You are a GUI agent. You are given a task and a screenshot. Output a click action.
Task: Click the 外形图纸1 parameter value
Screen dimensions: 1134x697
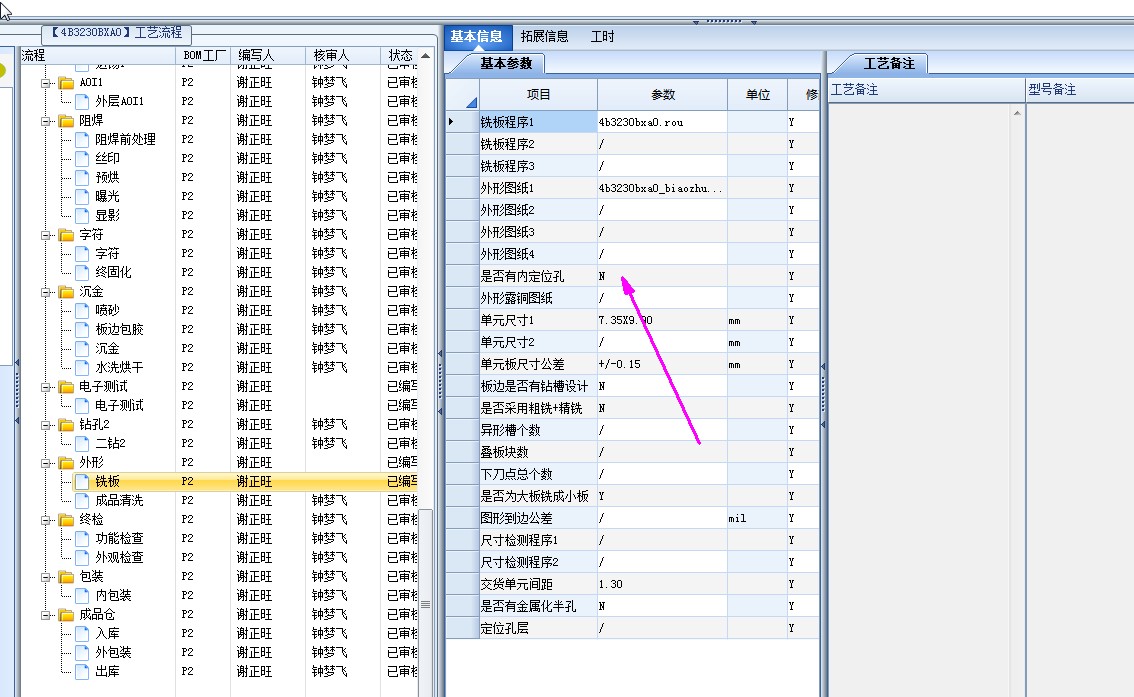tap(662, 188)
